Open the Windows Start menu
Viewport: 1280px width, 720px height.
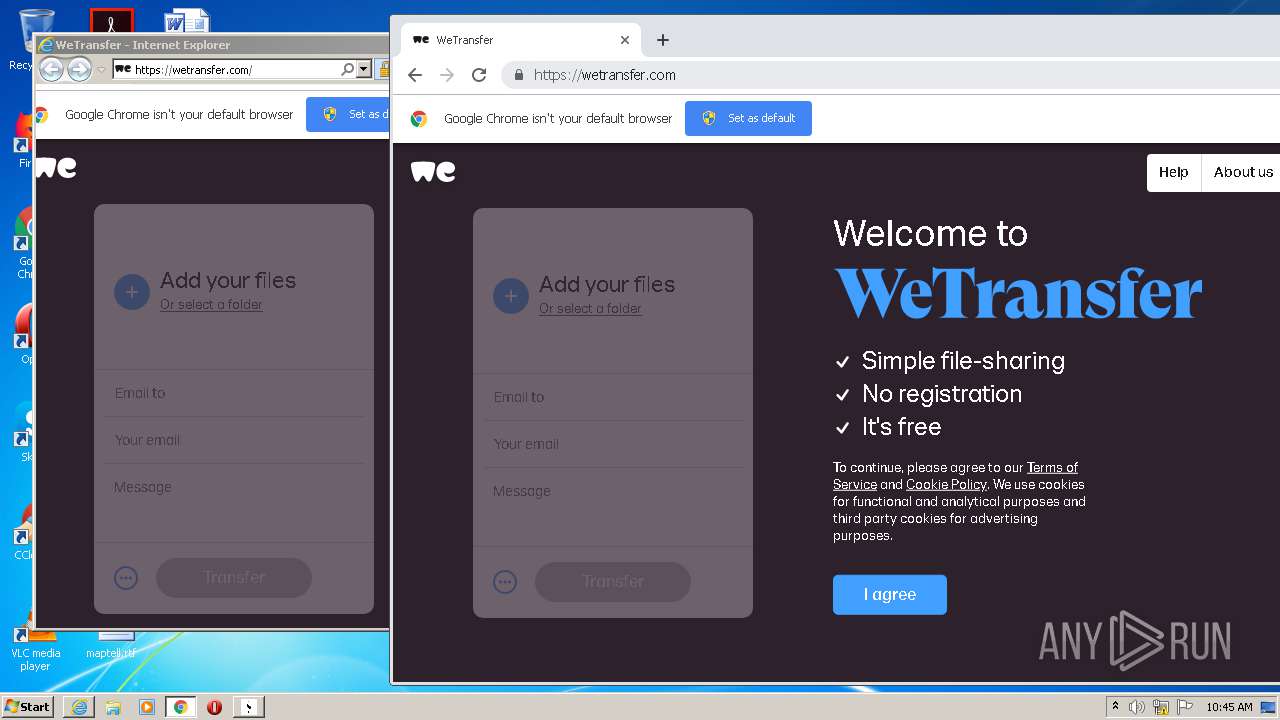tap(27, 706)
